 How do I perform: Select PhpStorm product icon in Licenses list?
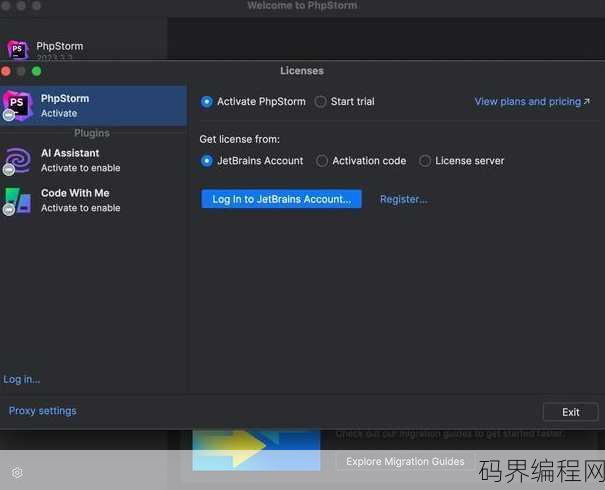[17, 105]
